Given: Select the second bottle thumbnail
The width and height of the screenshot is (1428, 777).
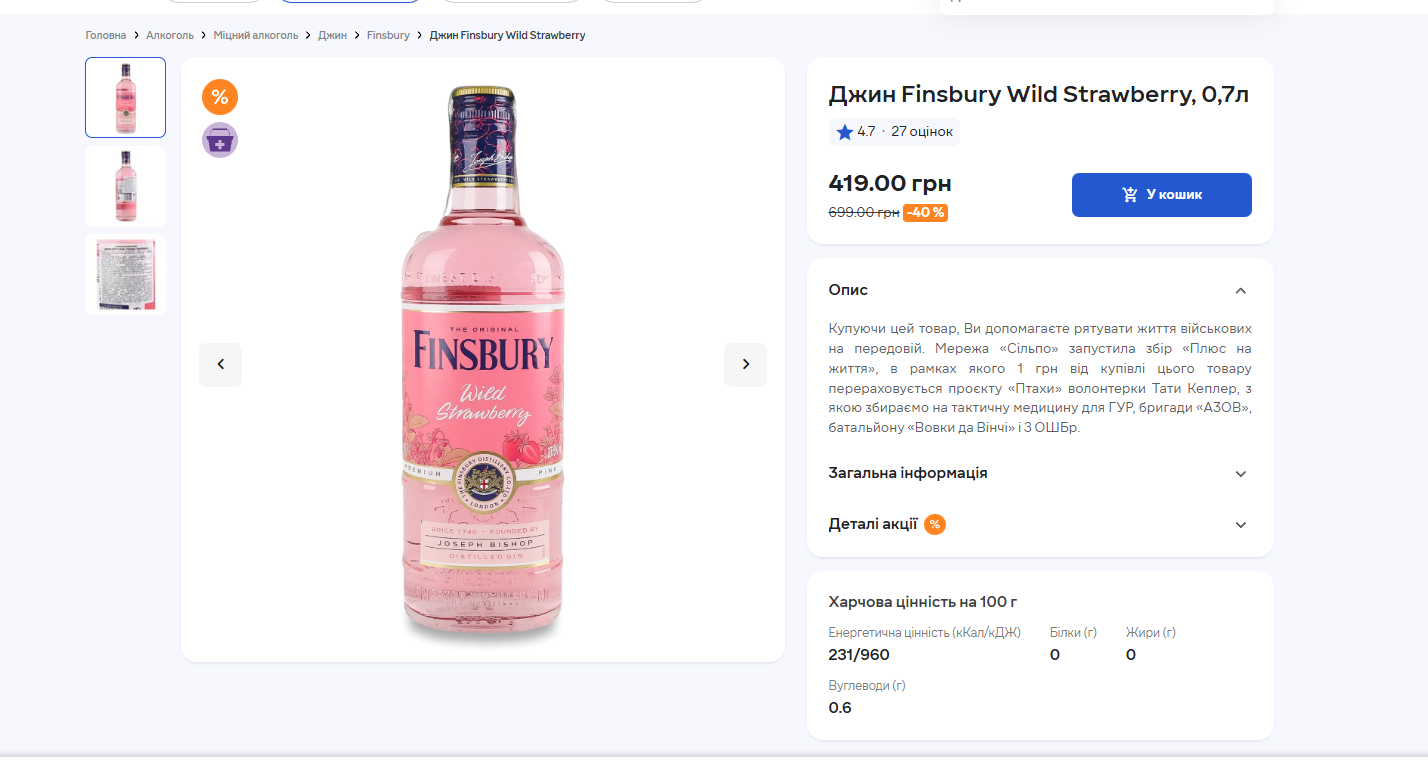Looking at the screenshot, I should tap(126, 186).
